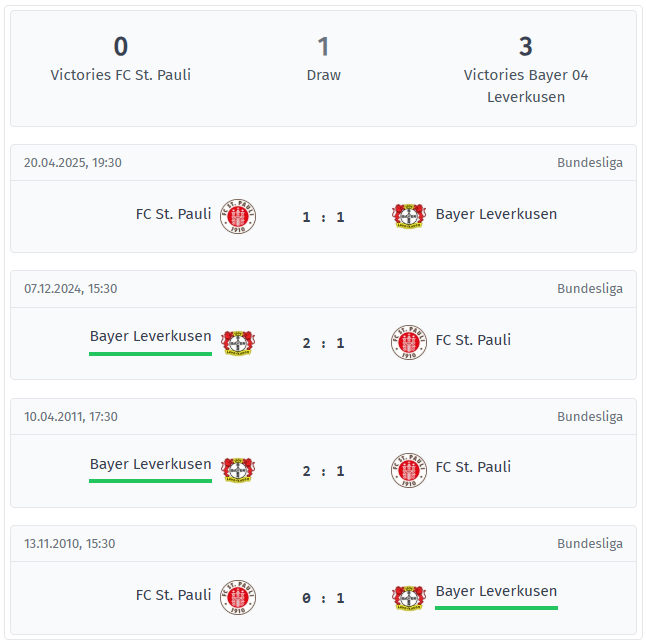Click FC St. Pauli crest in 13.11.2010 match
Image resolution: width=646 pixels, height=644 pixels.
point(238,597)
